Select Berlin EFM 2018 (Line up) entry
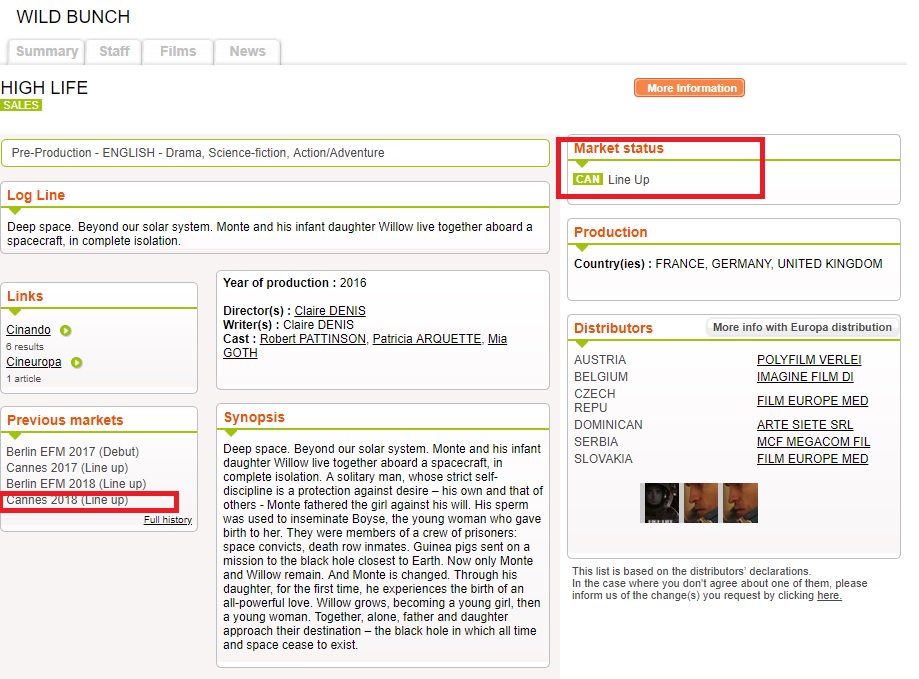This screenshot has height=679, width=919. coord(76,483)
